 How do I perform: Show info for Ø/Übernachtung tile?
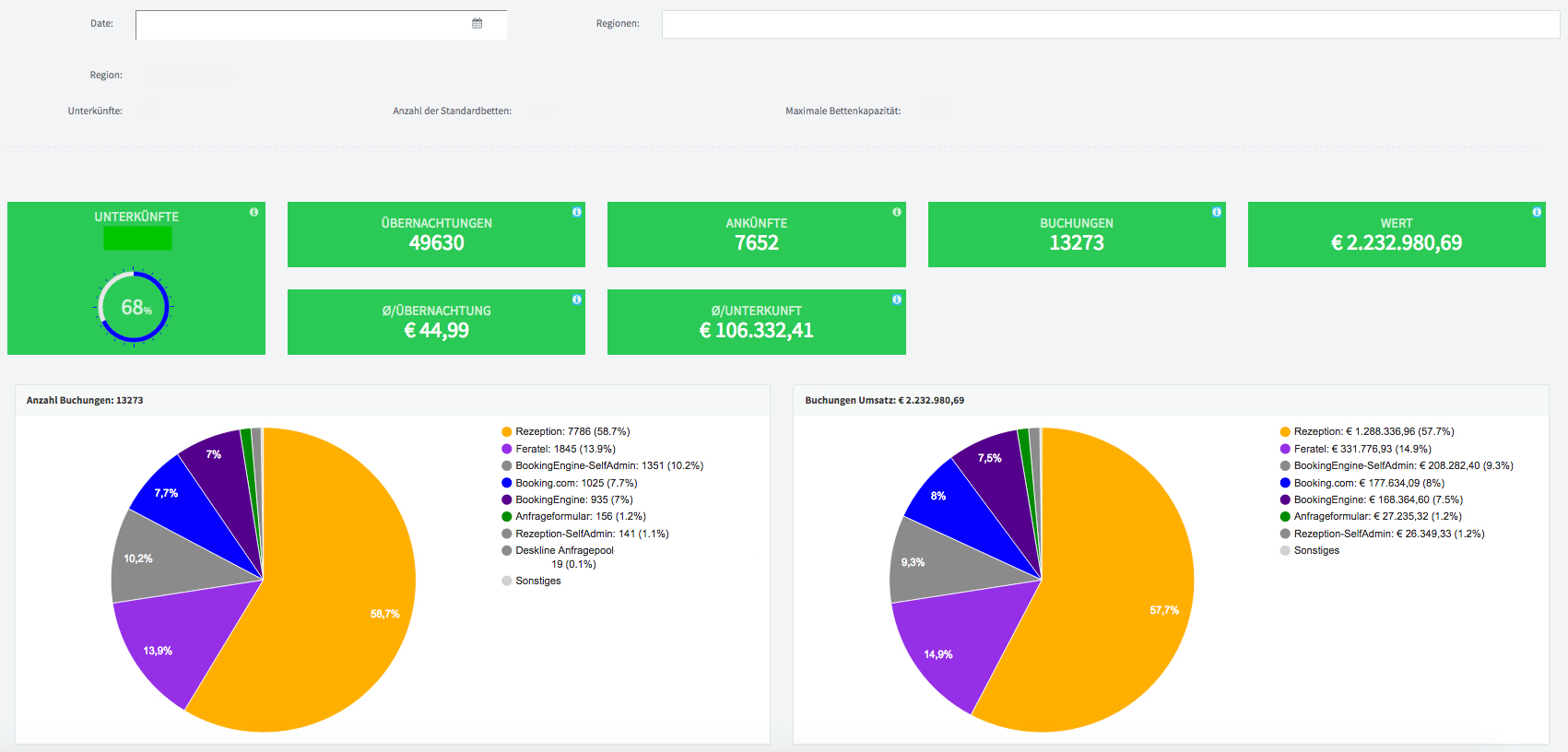pos(576,300)
